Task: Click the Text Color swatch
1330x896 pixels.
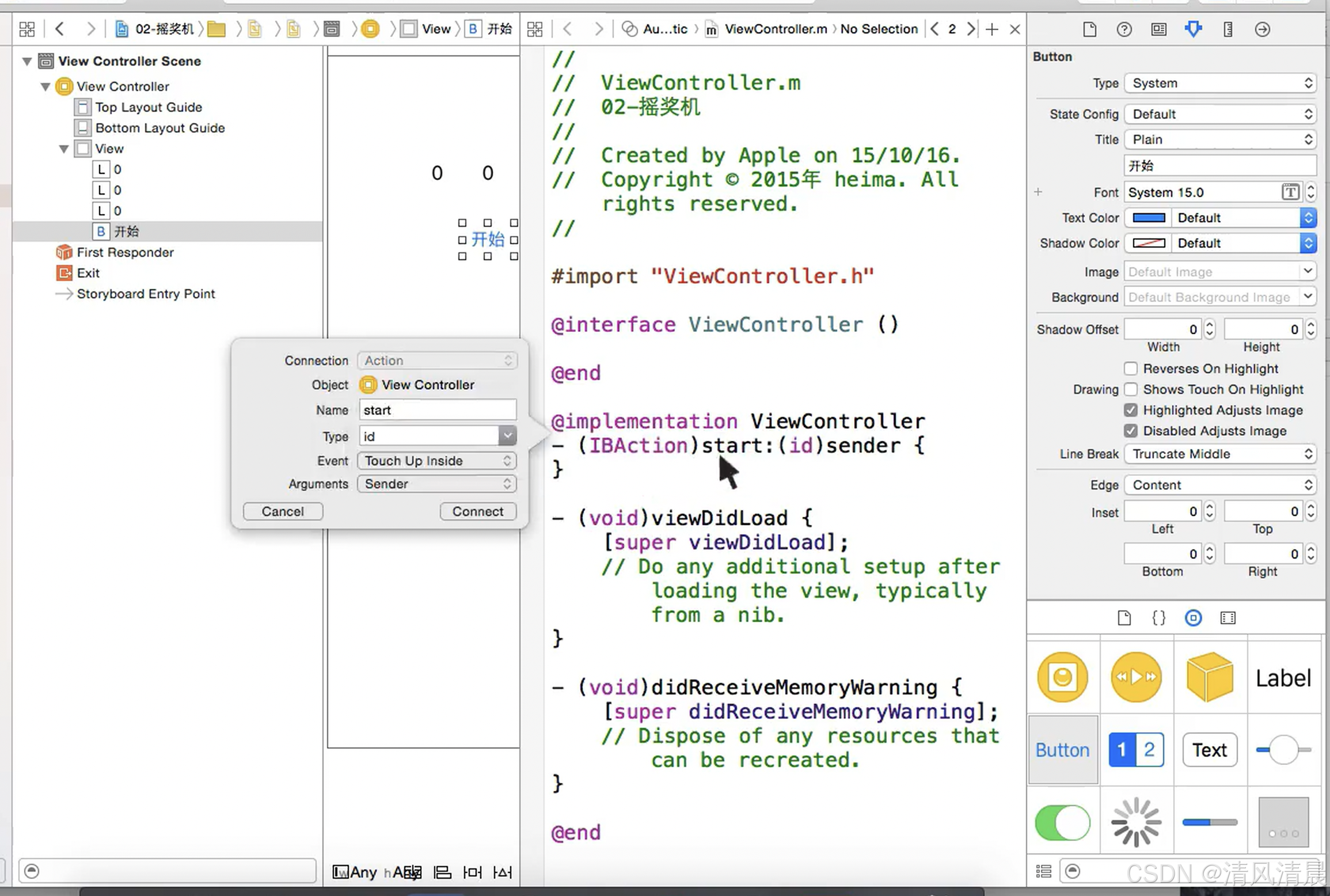Action: (1148, 218)
